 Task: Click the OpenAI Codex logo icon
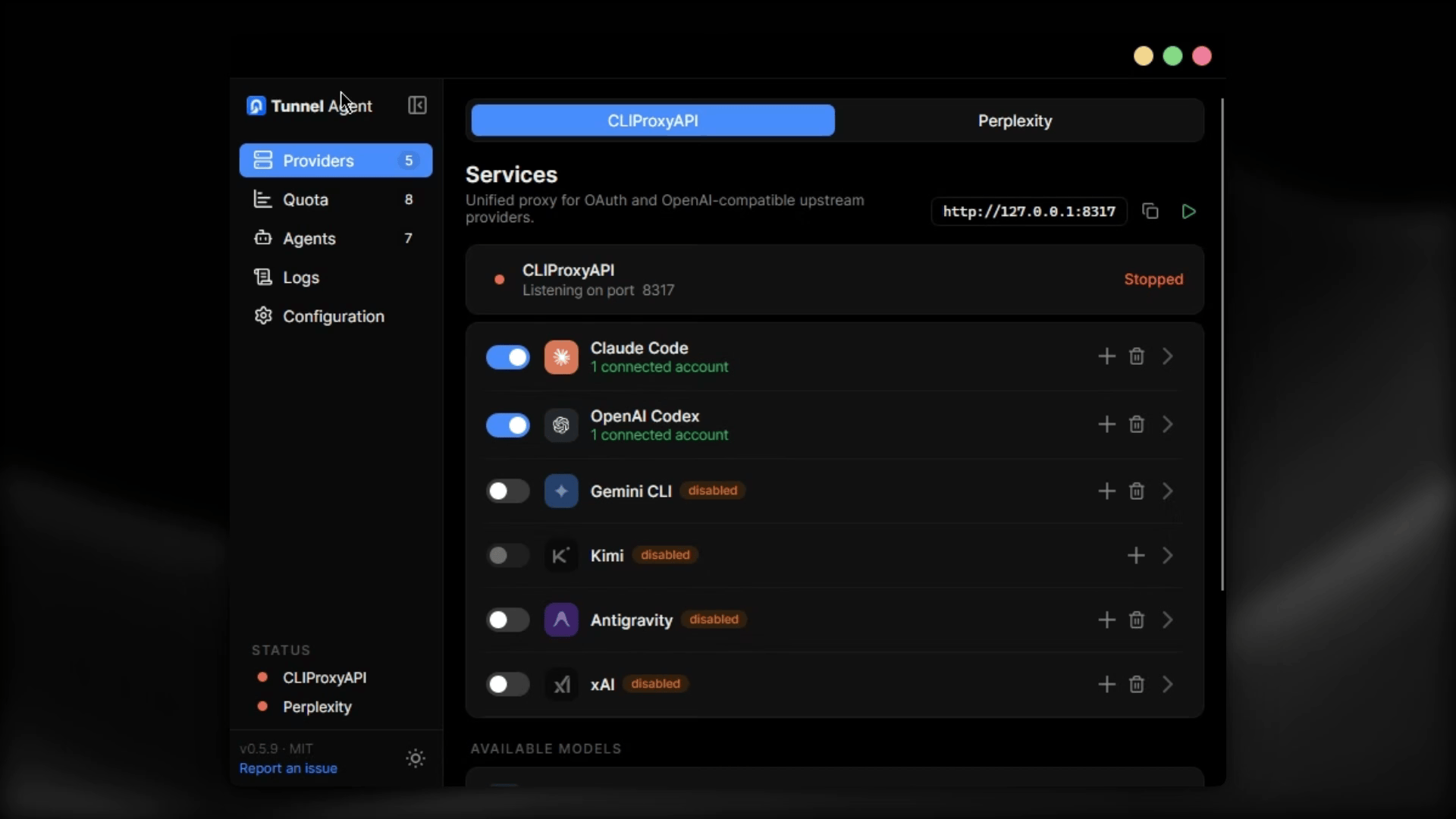click(561, 425)
